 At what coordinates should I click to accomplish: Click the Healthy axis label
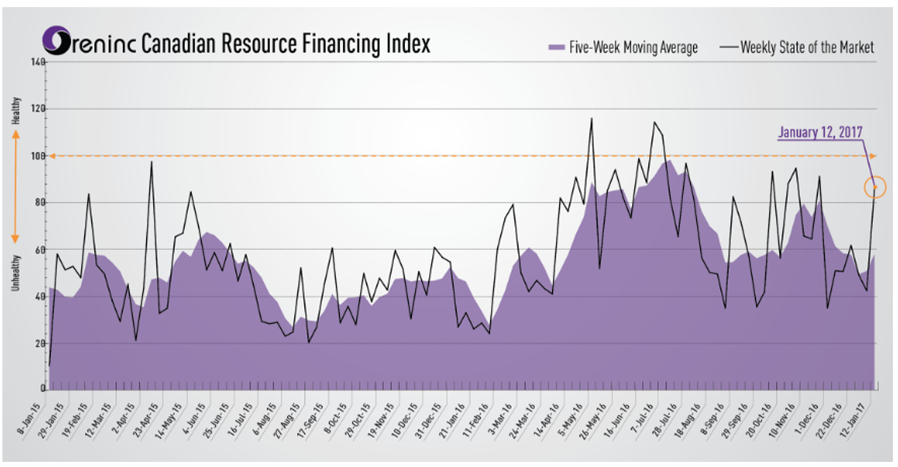coord(15,111)
